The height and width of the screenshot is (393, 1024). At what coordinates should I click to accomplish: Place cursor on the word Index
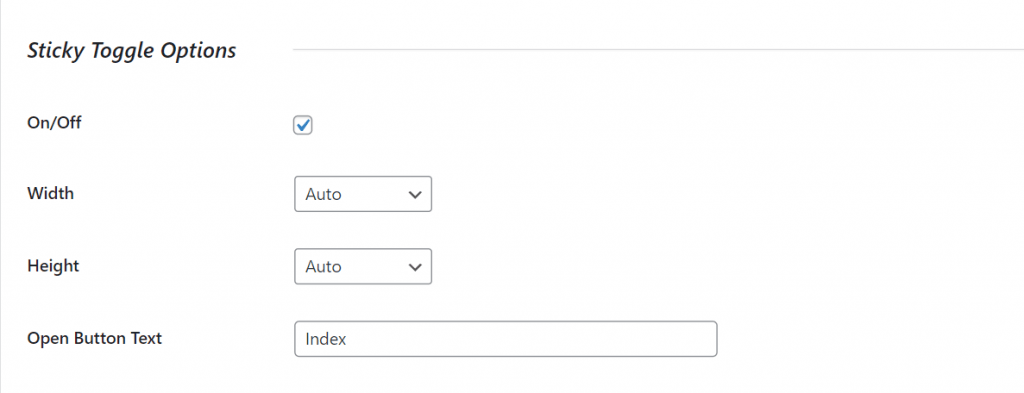[x=326, y=339]
